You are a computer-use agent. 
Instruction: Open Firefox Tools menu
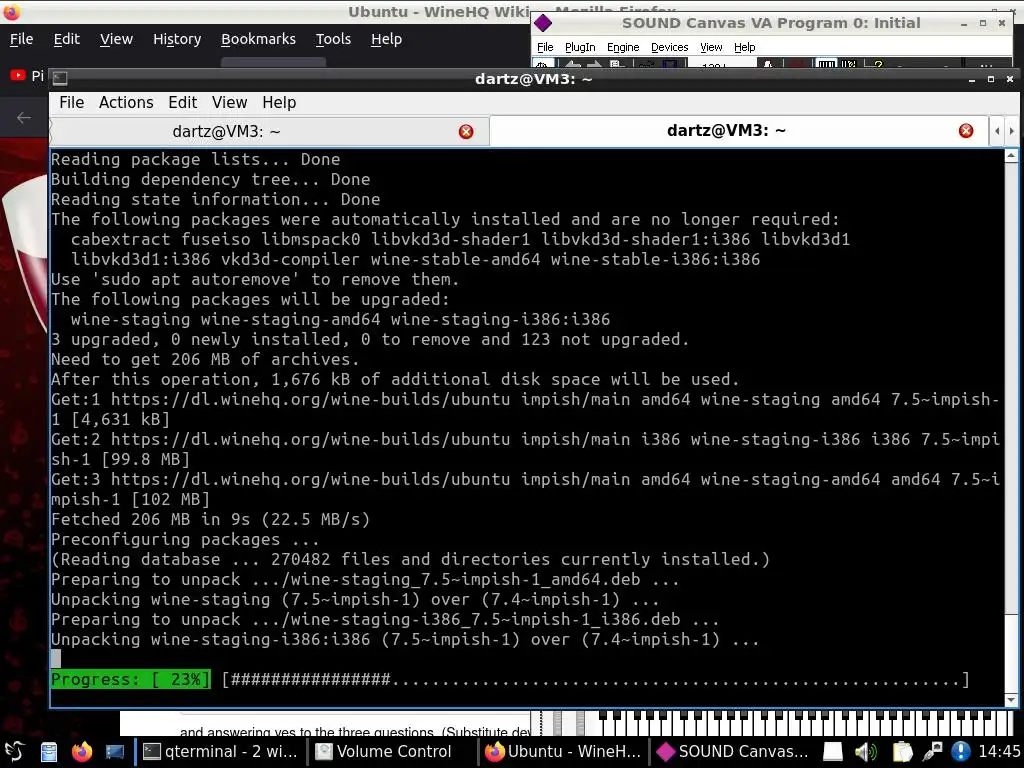(x=333, y=39)
